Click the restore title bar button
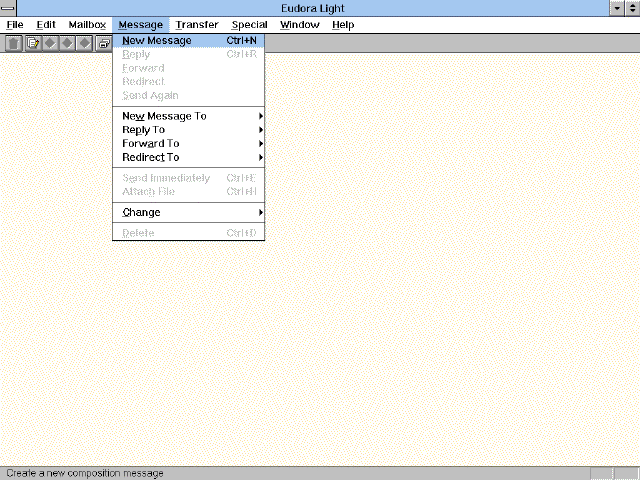640x480 pixels. click(x=632, y=8)
